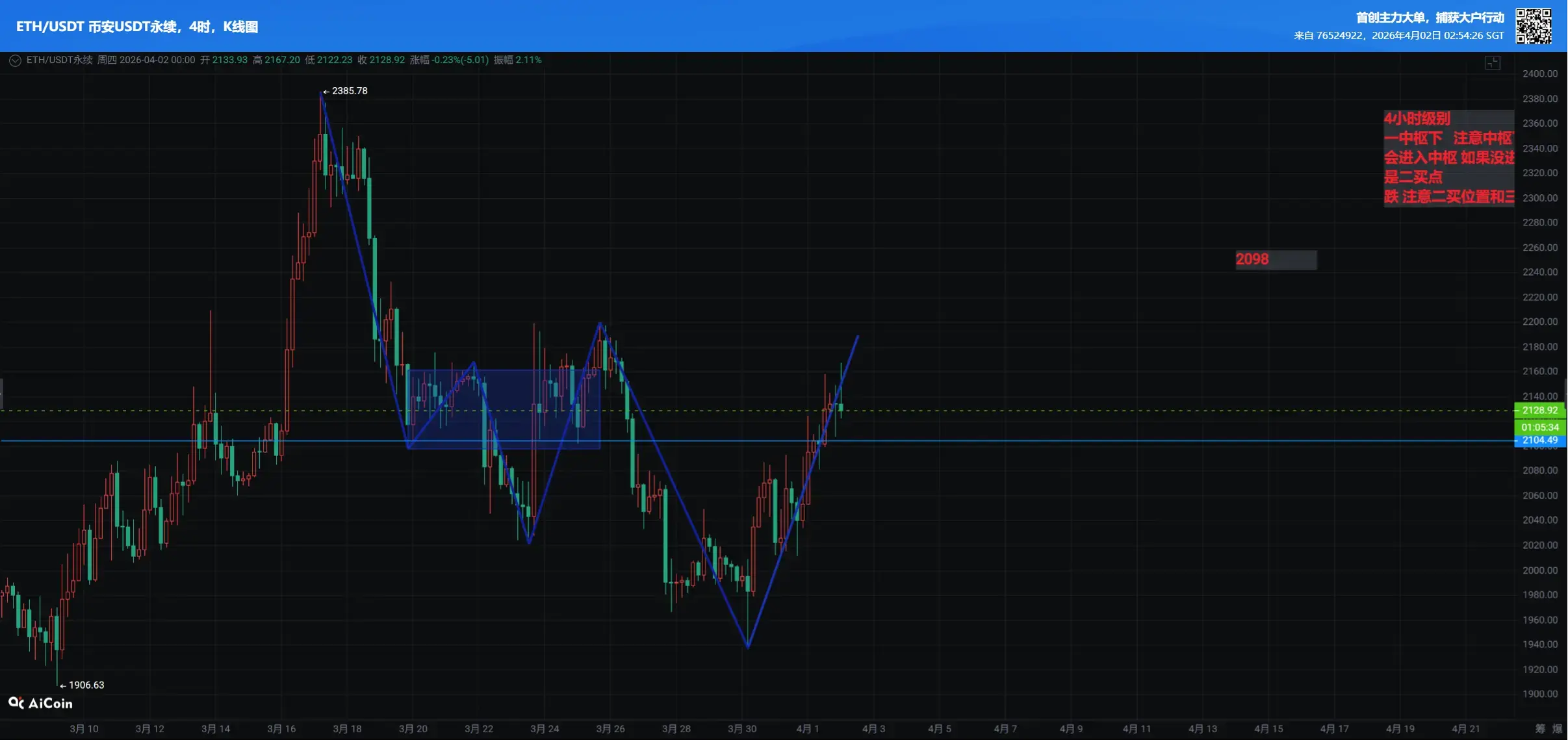Viewport: 1568px width, 740px height.
Task: Click the collapse chart icon top right
Action: 1492,63
